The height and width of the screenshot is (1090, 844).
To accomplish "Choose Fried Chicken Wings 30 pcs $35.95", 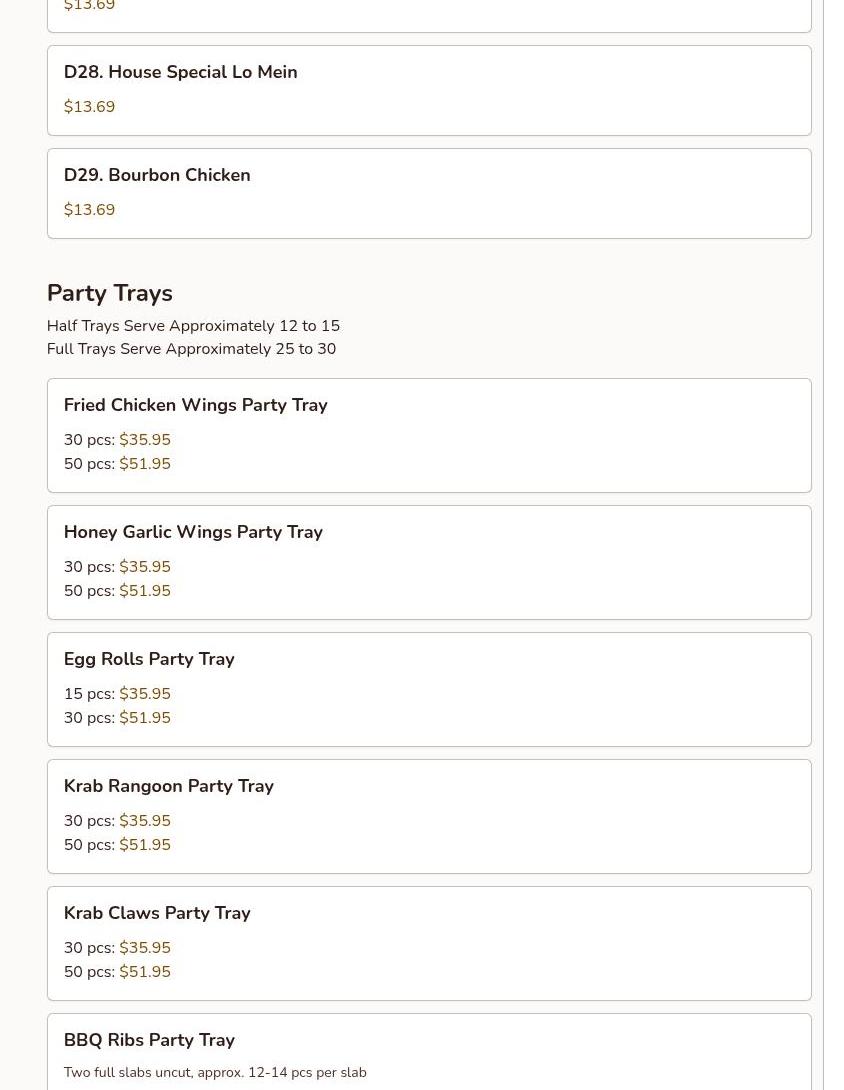I will click(x=117, y=439).
